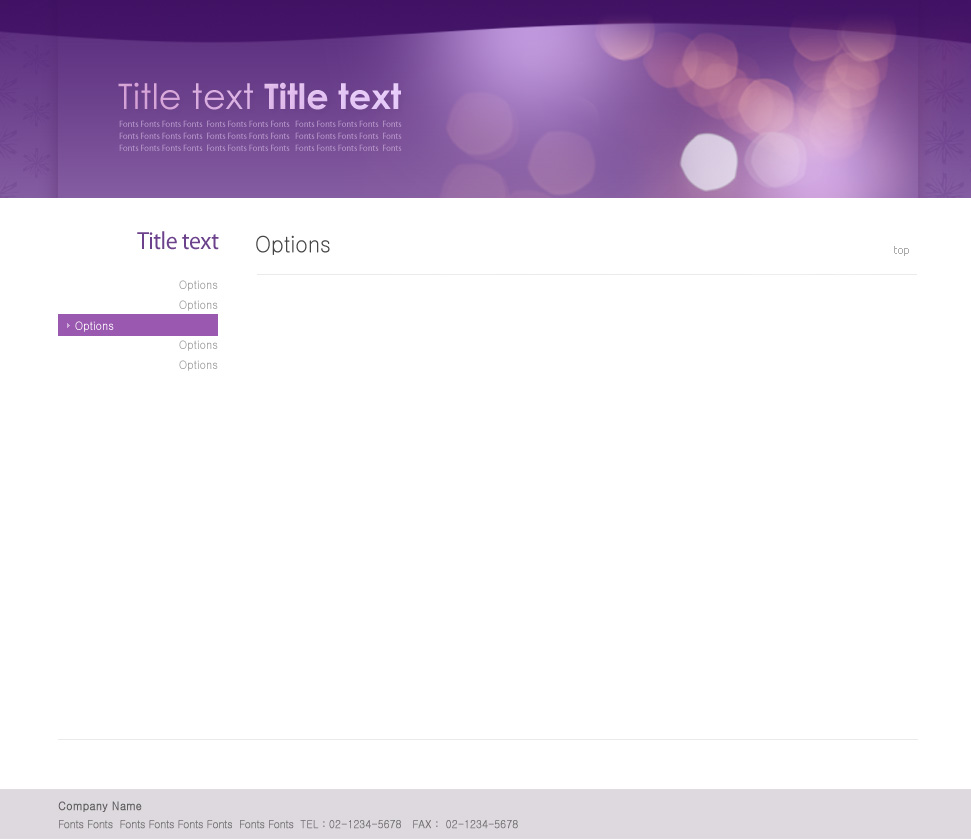
Task: Open the fourth Options entry in sidebar
Action: (198, 346)
